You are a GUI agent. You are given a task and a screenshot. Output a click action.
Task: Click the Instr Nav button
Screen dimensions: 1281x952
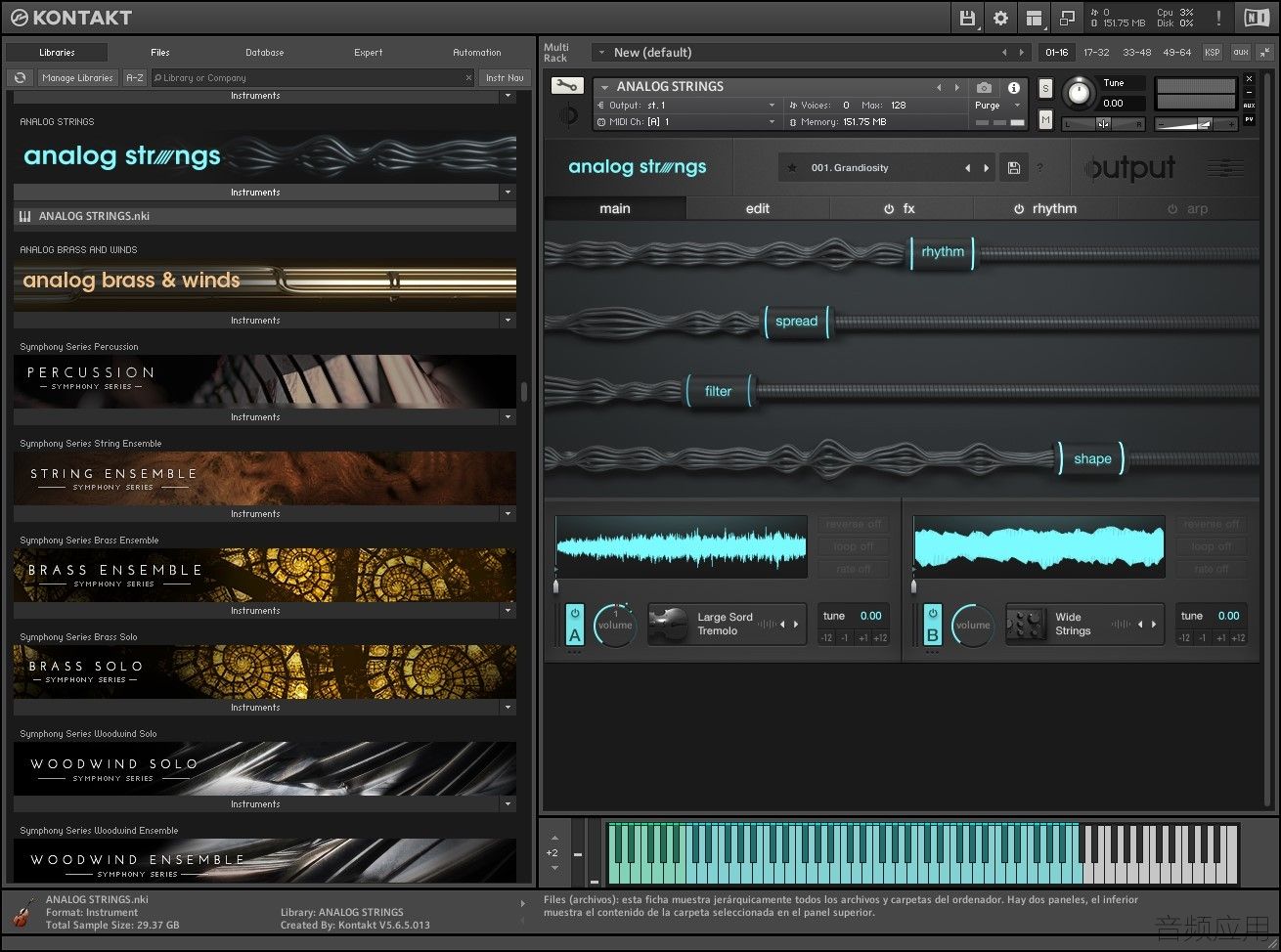505,78
